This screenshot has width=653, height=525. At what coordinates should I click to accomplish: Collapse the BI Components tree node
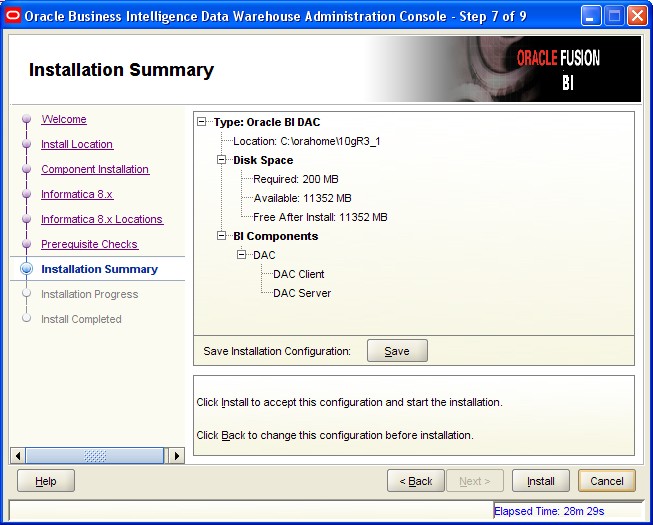pos(222,236)
